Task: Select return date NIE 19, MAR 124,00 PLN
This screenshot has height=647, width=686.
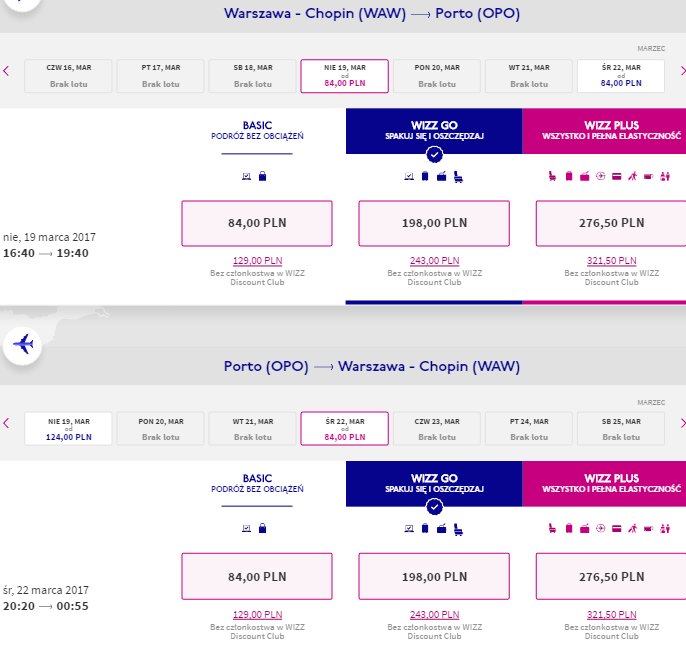Action: (x=68, y=428)
